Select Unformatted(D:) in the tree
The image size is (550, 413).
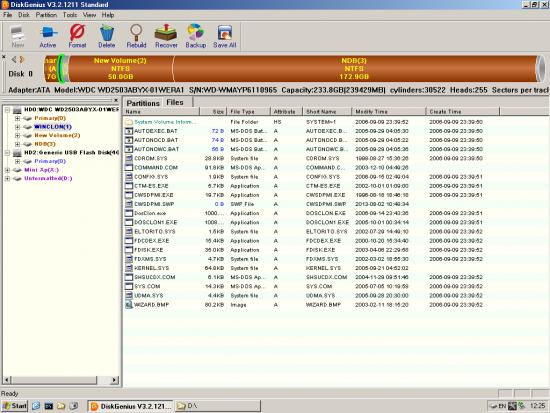pyautogui.click(x=48, y=178)
